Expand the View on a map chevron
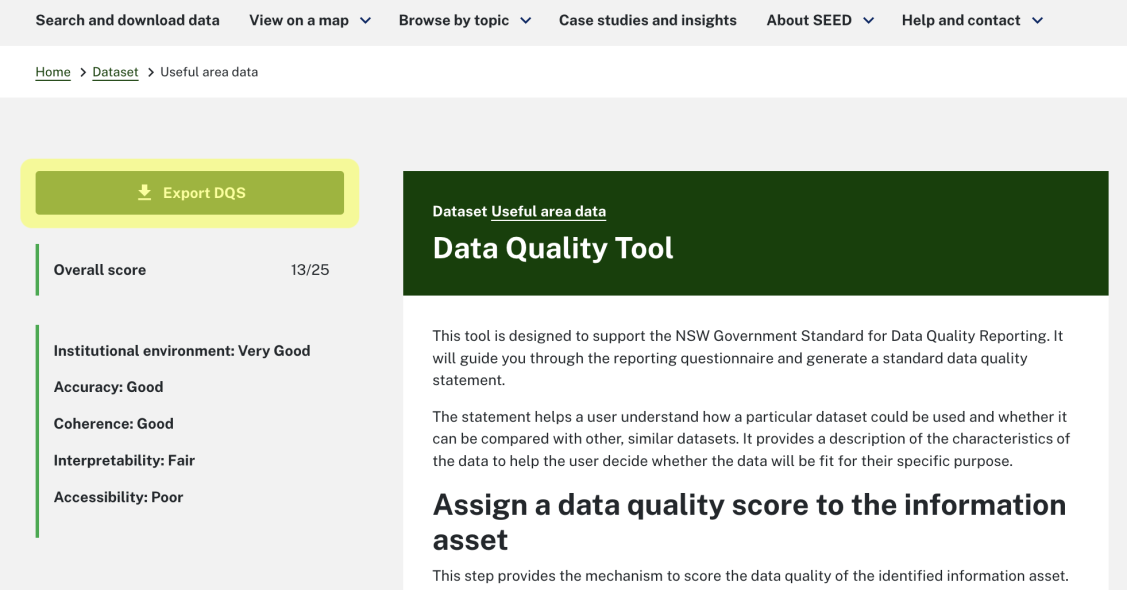 365,21
